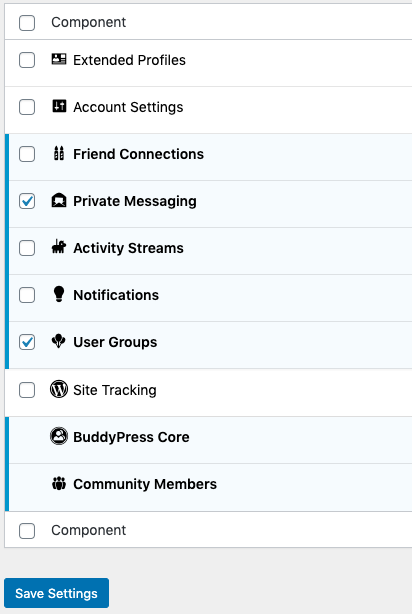Check the Site Tracking checkbox
The height and width of the screenshot is (614, 412).
27,390
